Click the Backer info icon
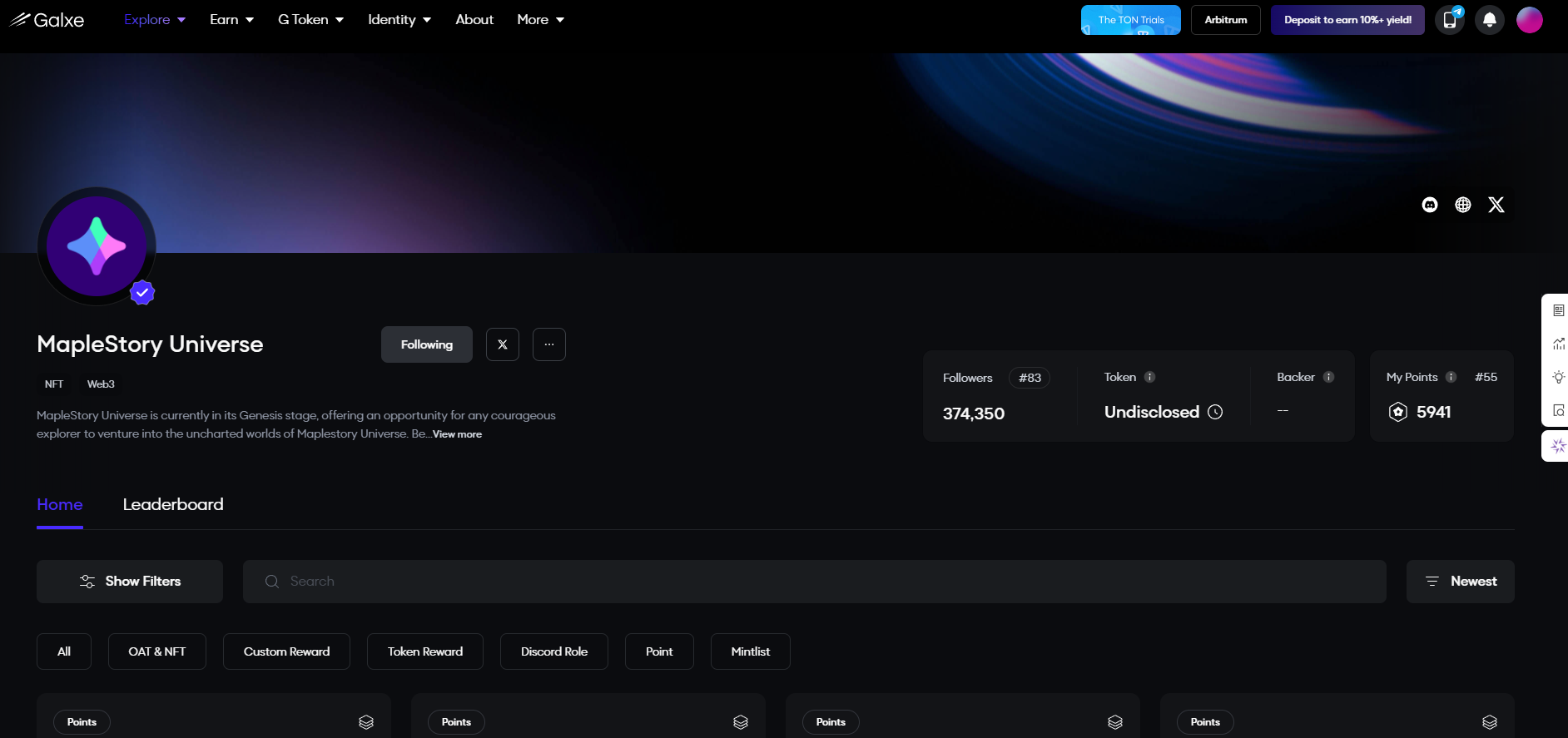The height and width of the screenshot is (738, 1568). pos(1328,377)
